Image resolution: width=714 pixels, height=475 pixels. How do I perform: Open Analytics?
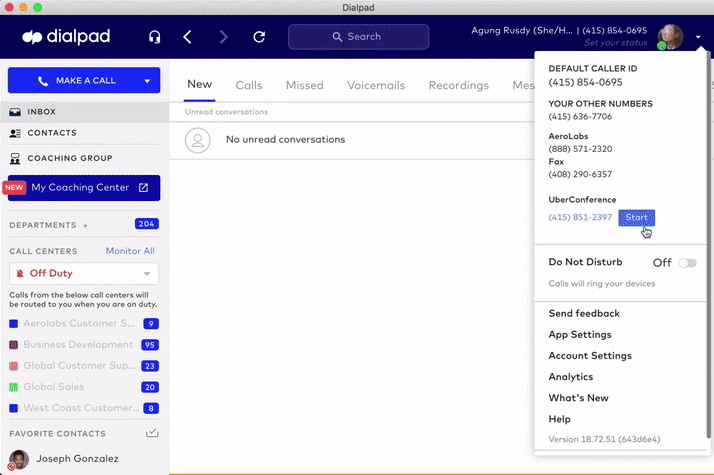[571, 377]
